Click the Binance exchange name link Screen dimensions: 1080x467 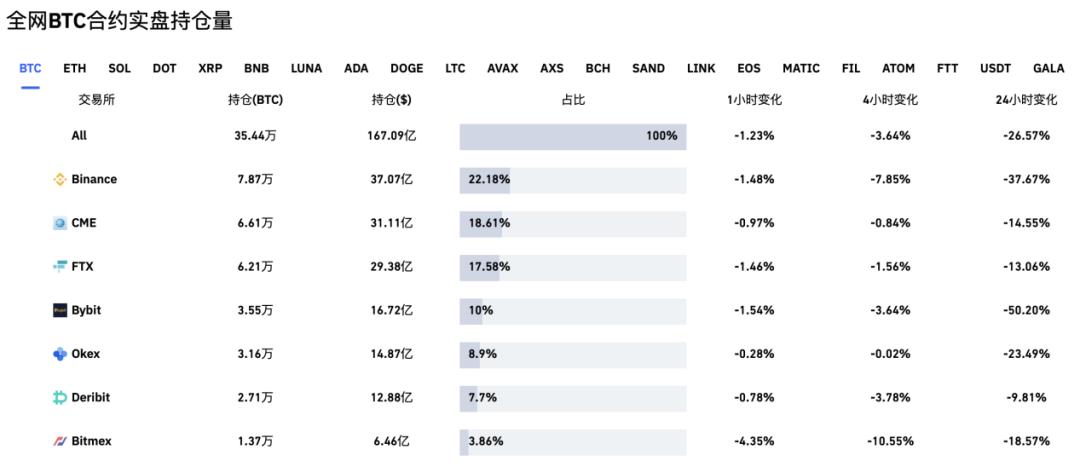point(94,180)
